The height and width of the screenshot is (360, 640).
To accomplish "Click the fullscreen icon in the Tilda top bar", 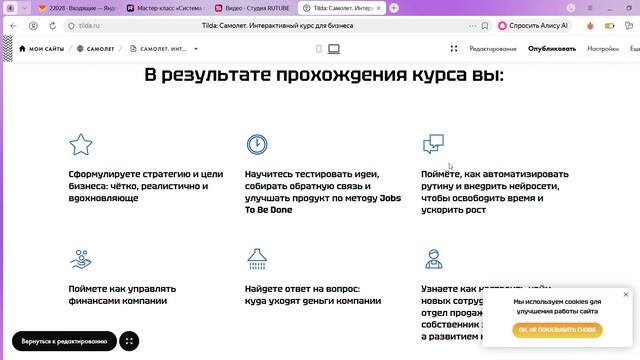I will point(454,49).
